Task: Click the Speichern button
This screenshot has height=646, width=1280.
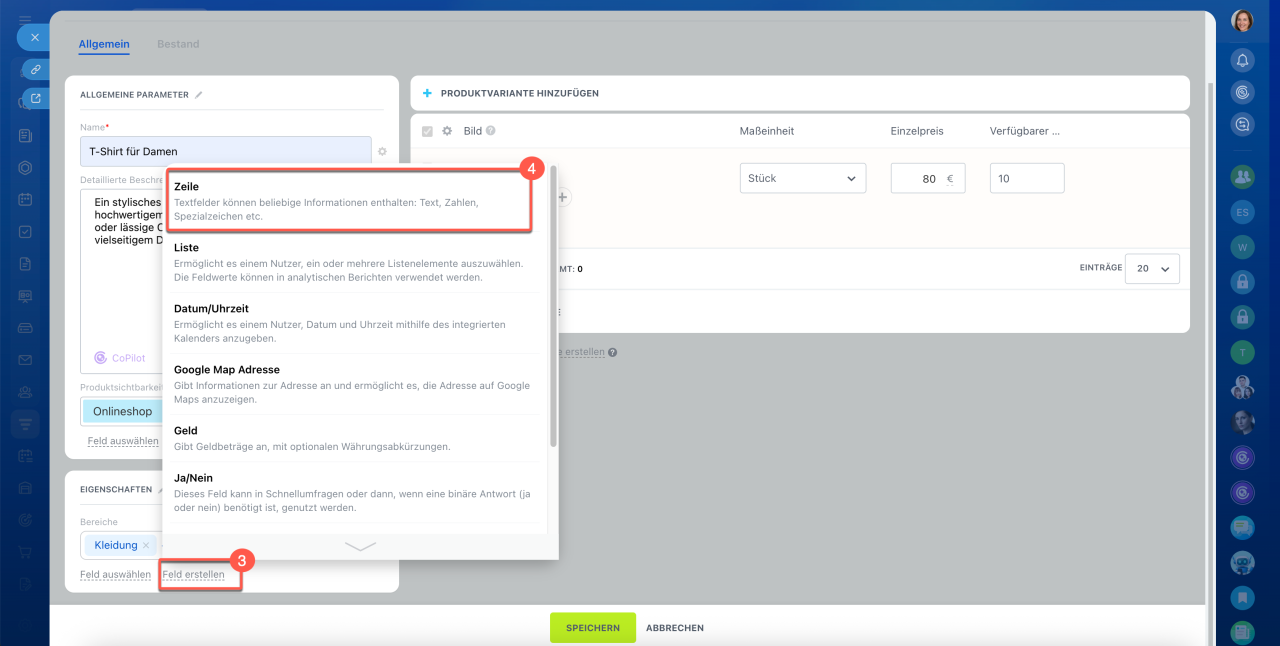Action: 592,628
